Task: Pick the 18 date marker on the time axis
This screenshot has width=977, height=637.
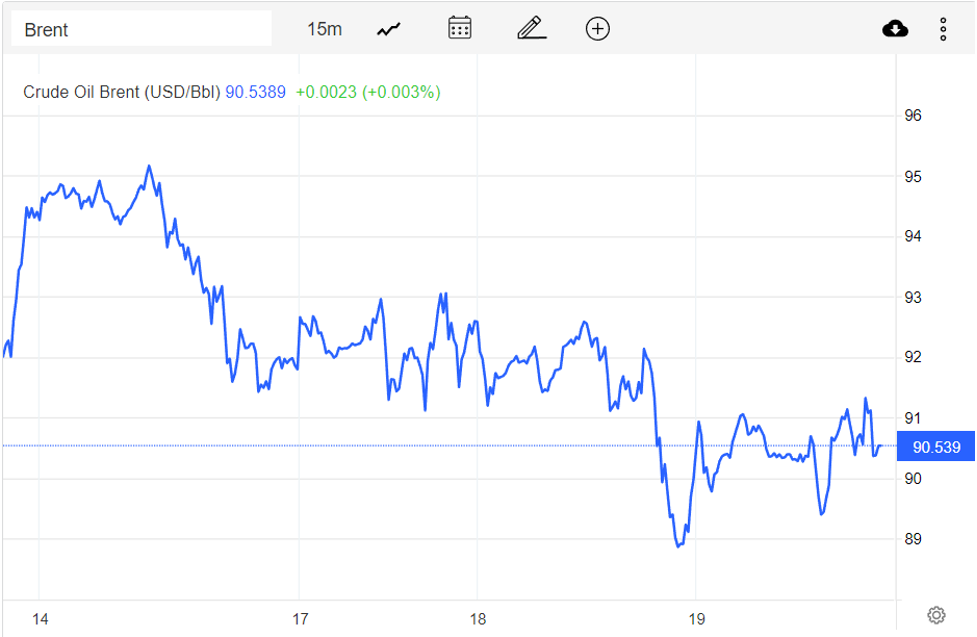Action: [x=478, y=619]
